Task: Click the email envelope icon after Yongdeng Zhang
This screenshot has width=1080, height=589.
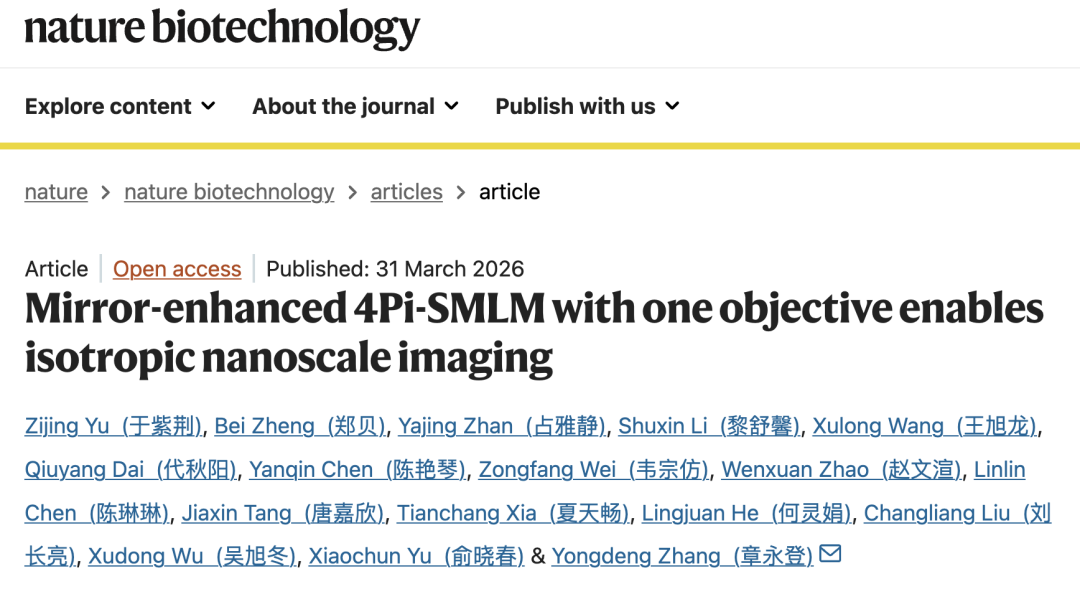Action: pyautogui.click(x=830, y=554)
